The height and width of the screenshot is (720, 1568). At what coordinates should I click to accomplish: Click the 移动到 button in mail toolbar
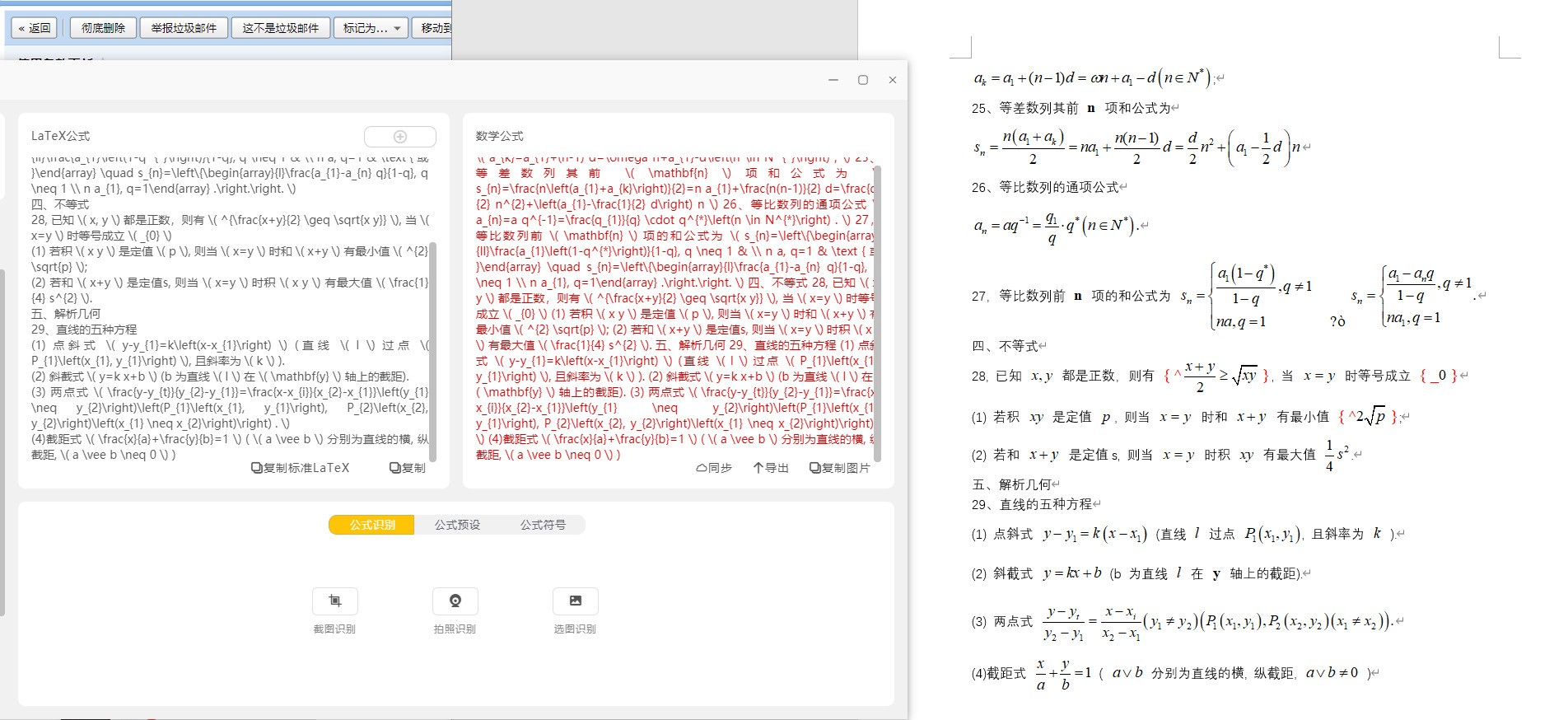pos(432,28)
